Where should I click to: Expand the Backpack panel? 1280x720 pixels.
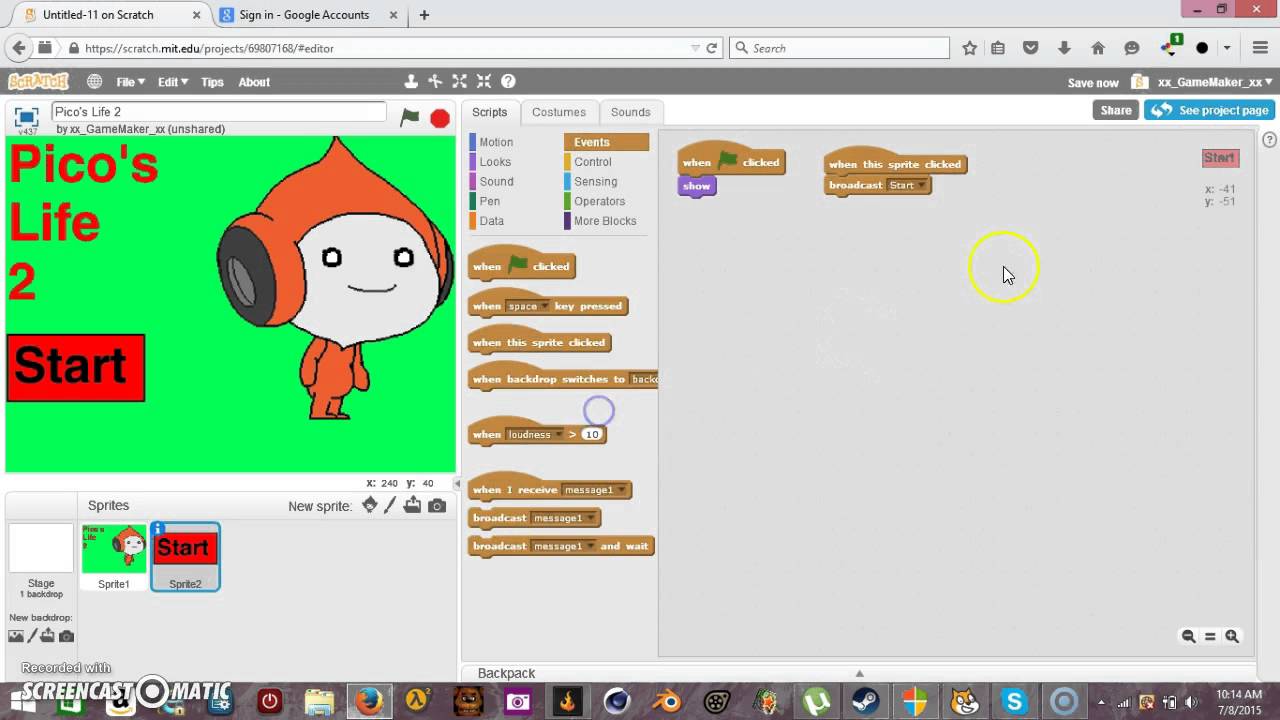tap(858, 673)
